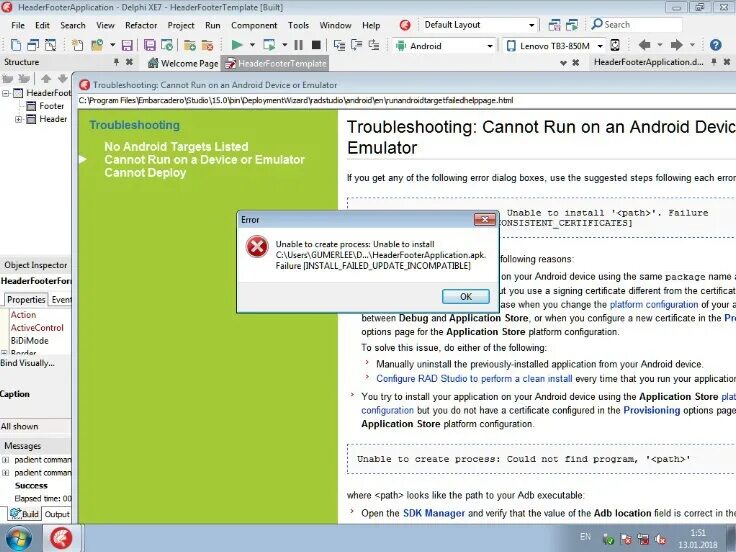Open the Refactor menu
Screen dimensions: 736x552
141,25
